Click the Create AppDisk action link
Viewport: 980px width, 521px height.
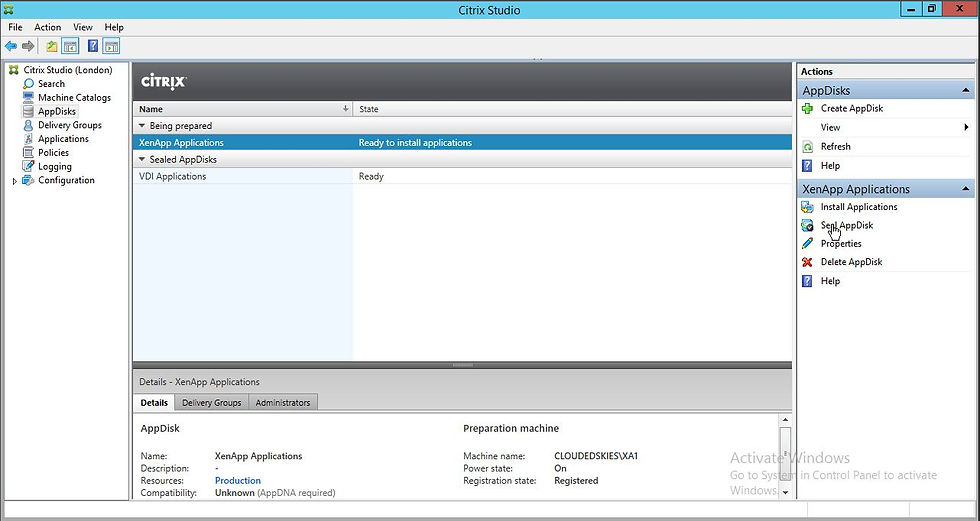(x=852, y=108)
